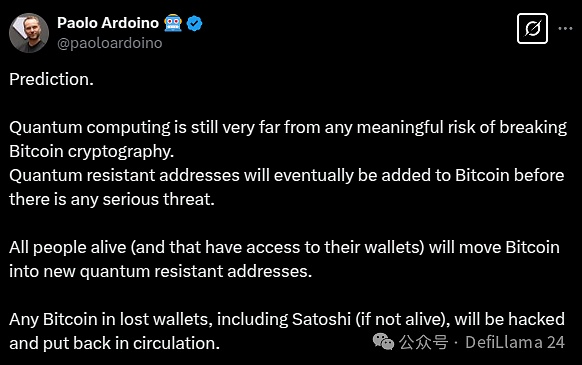Click the line starting All people alive
Image resolution: width=582 pixels, height=365 pixels.
pyautogui.click(x=284, y=247)
